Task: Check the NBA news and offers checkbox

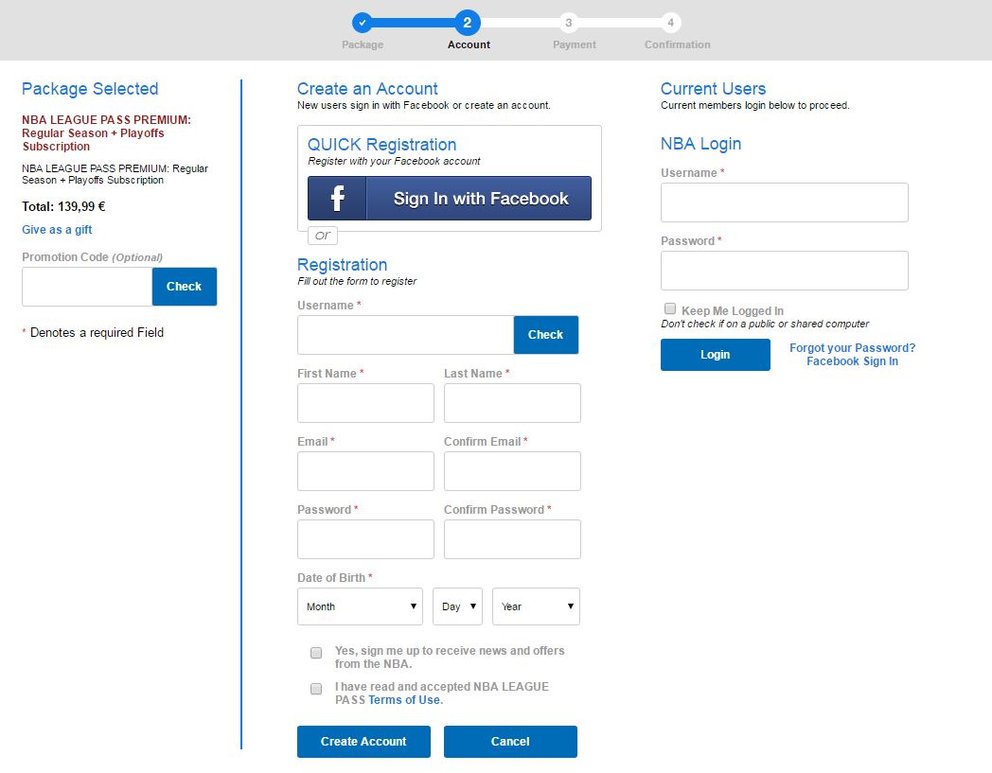Action: 316,653
